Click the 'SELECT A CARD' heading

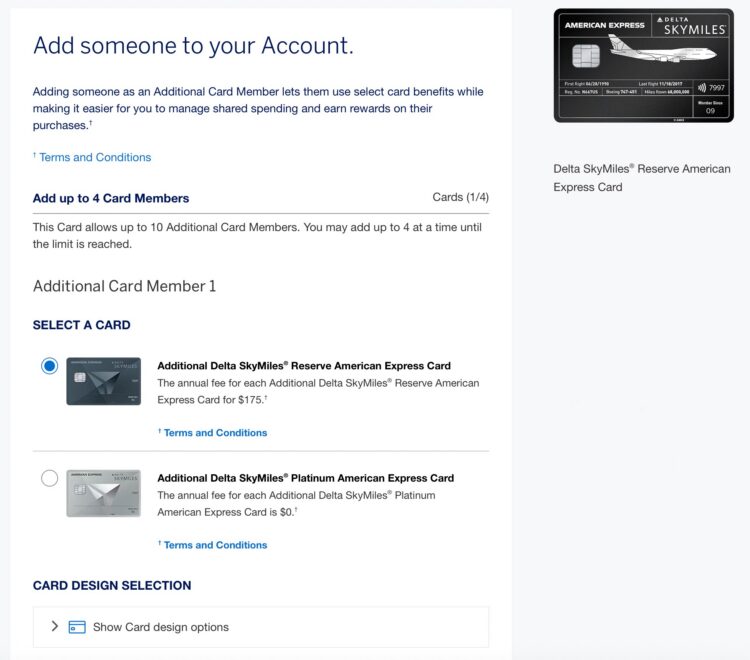81,325
